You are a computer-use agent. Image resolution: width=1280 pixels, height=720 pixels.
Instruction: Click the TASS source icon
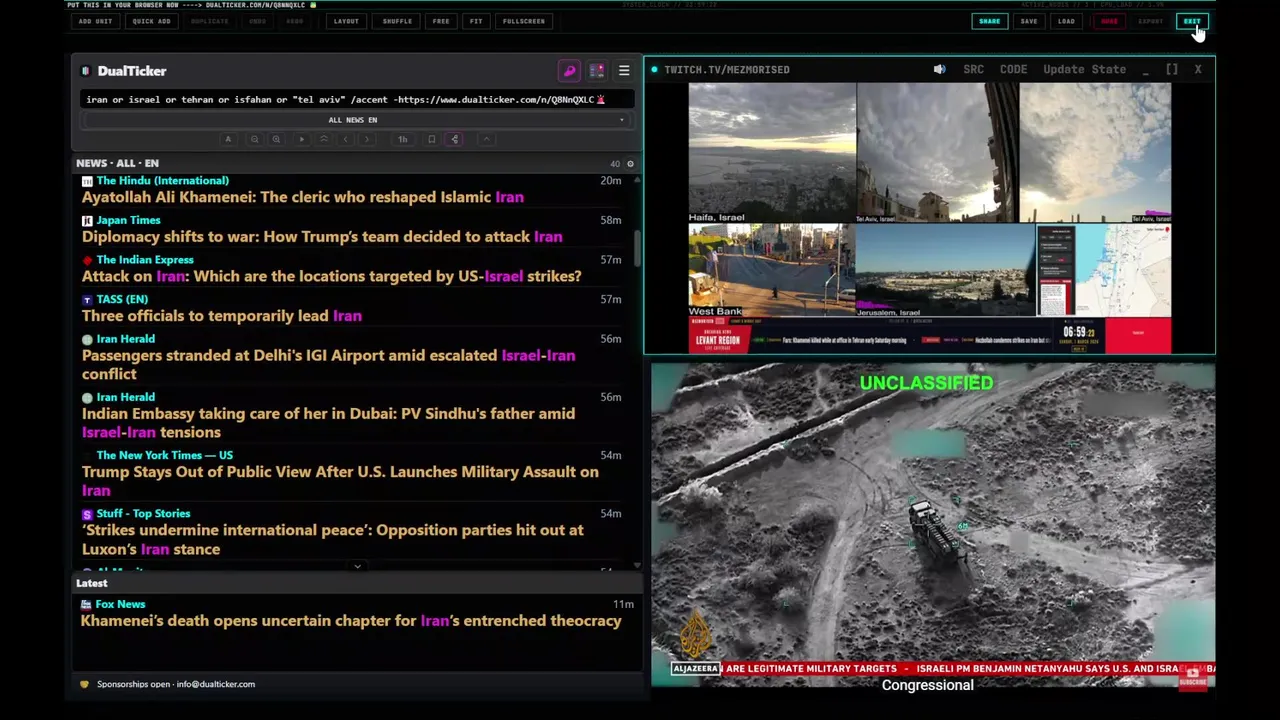tap(87, 299)
